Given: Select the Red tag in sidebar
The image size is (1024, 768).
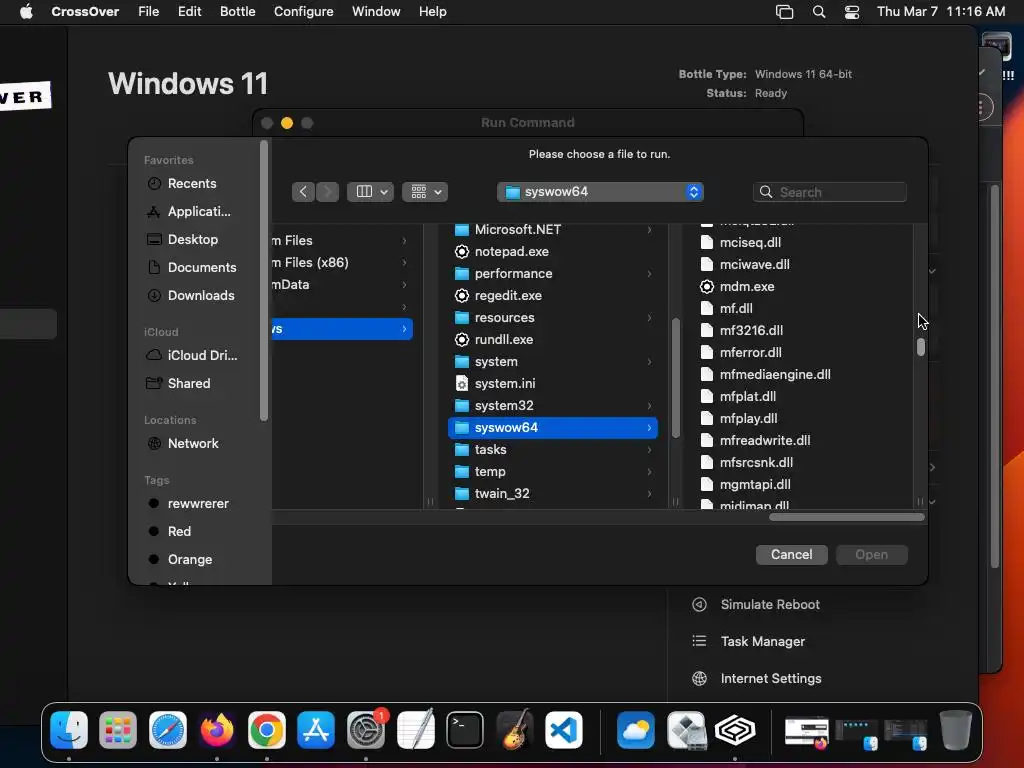Looking at the screenshot, I should 179,532.
